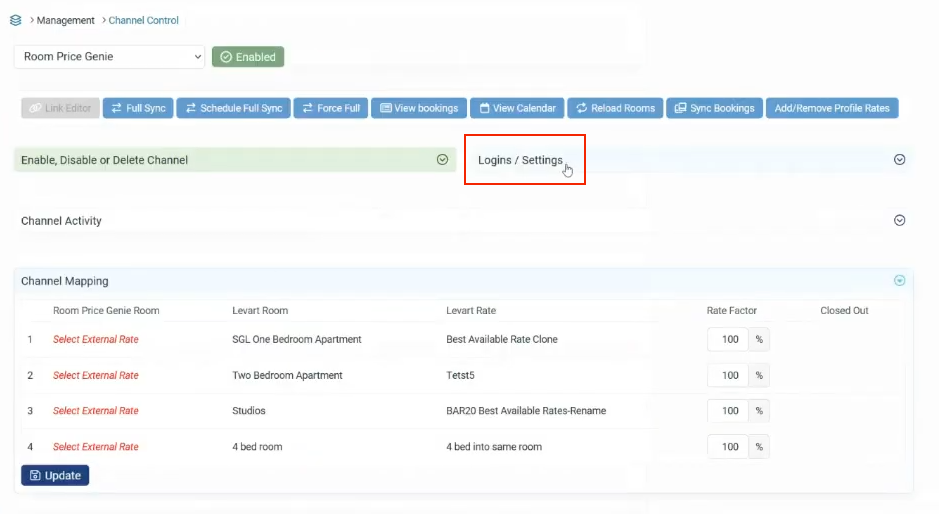The width and height of the screenshot is (939, 514).
Task: Click the layers icon in breadcrumb
Action: pyautogui.click(x=16, y=20)
